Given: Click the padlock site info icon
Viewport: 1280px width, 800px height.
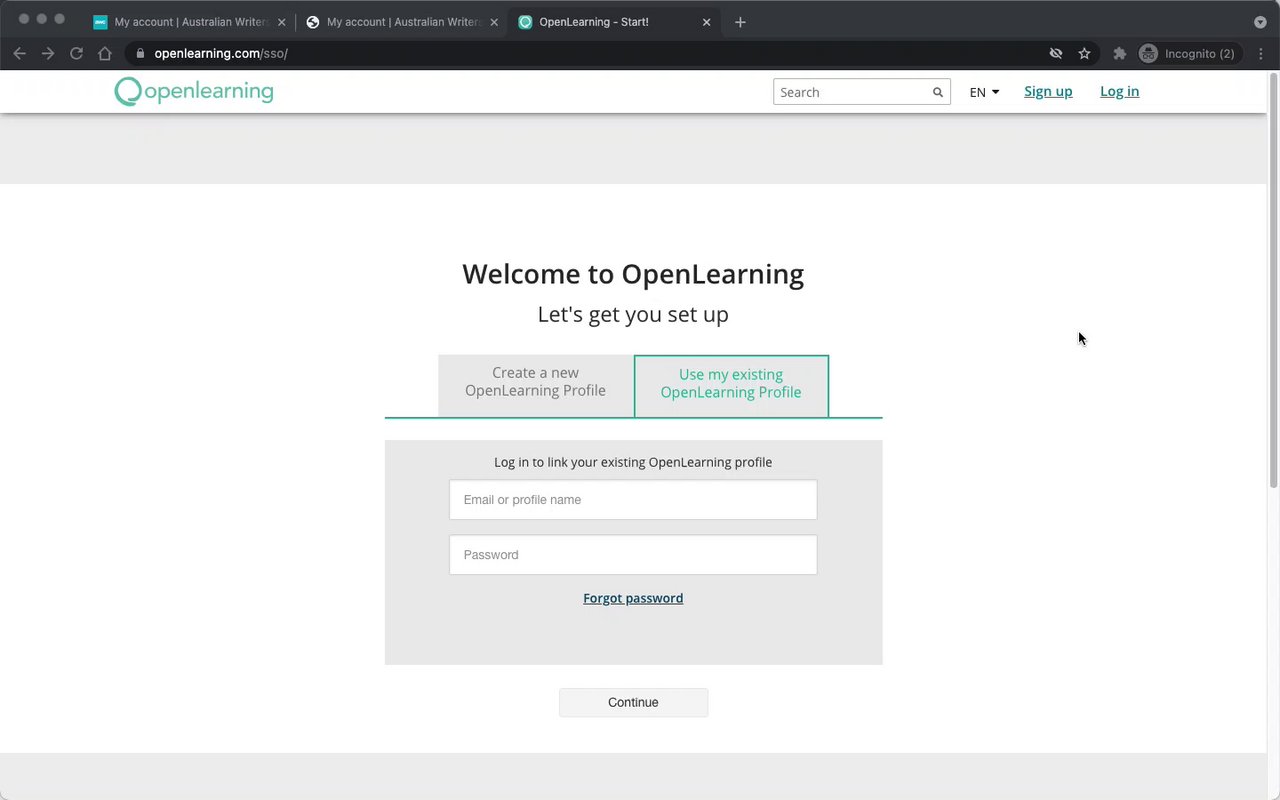Looking at the screenshot, I should pos(140,53).
